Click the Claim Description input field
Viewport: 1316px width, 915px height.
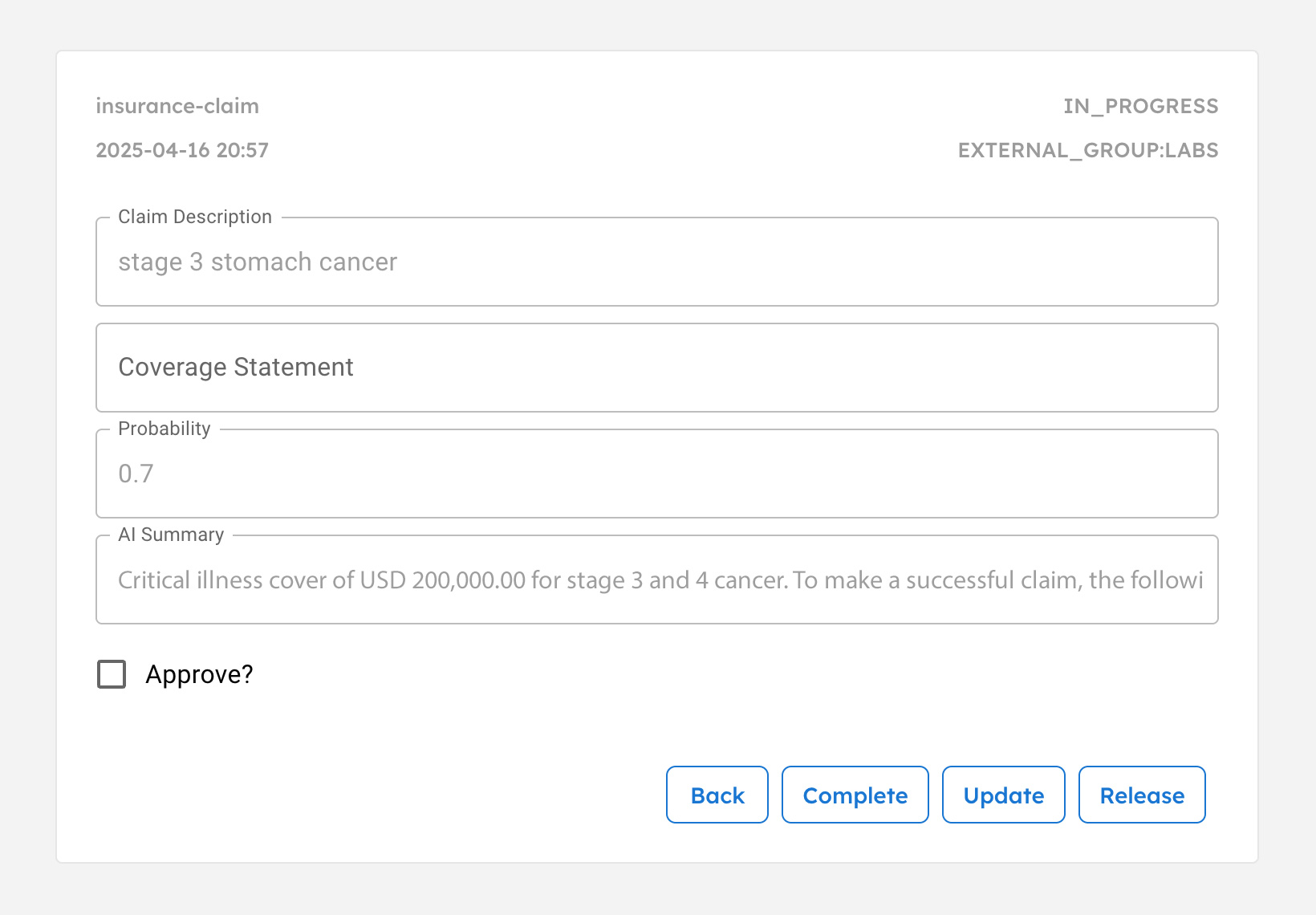pyautogui.click(x=656, y=262)
